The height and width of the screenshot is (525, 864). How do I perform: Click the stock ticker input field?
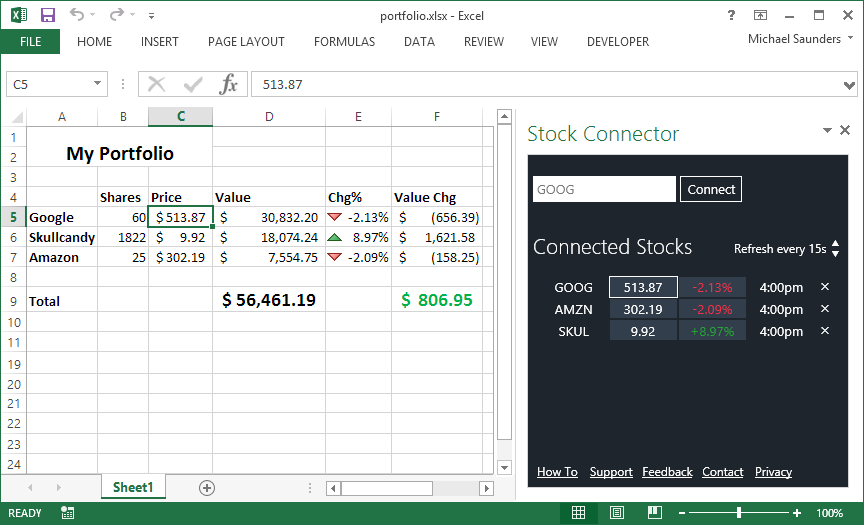[604, 189]
